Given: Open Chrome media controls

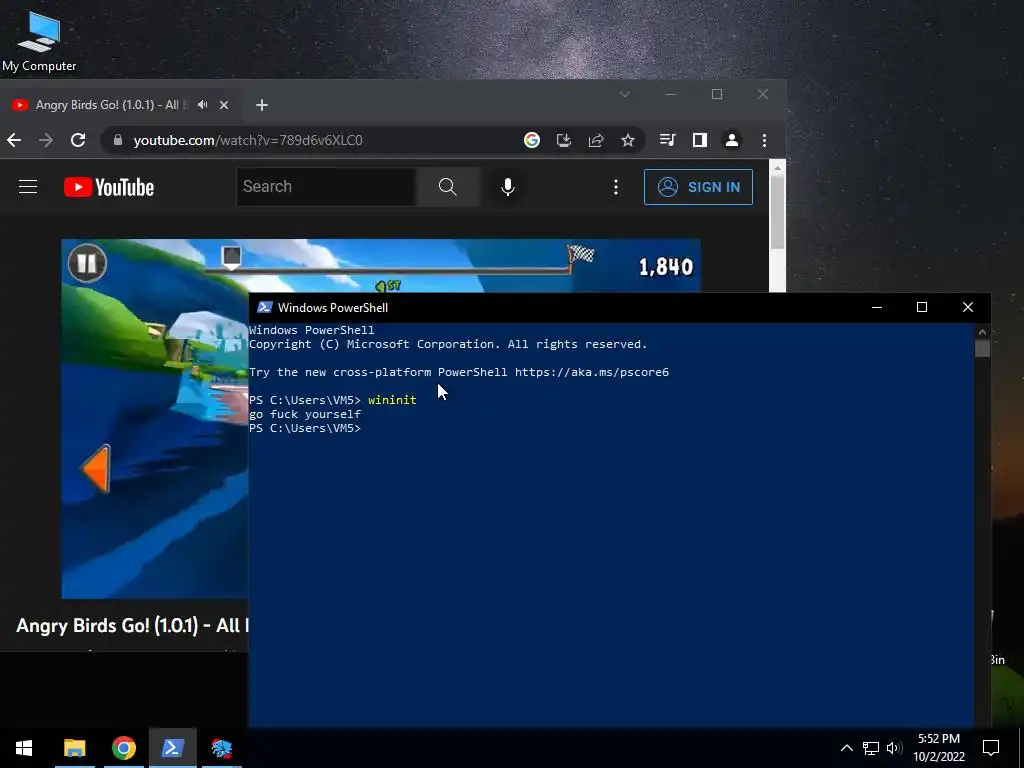Looking at the screenshot, I should pos(667,140).
